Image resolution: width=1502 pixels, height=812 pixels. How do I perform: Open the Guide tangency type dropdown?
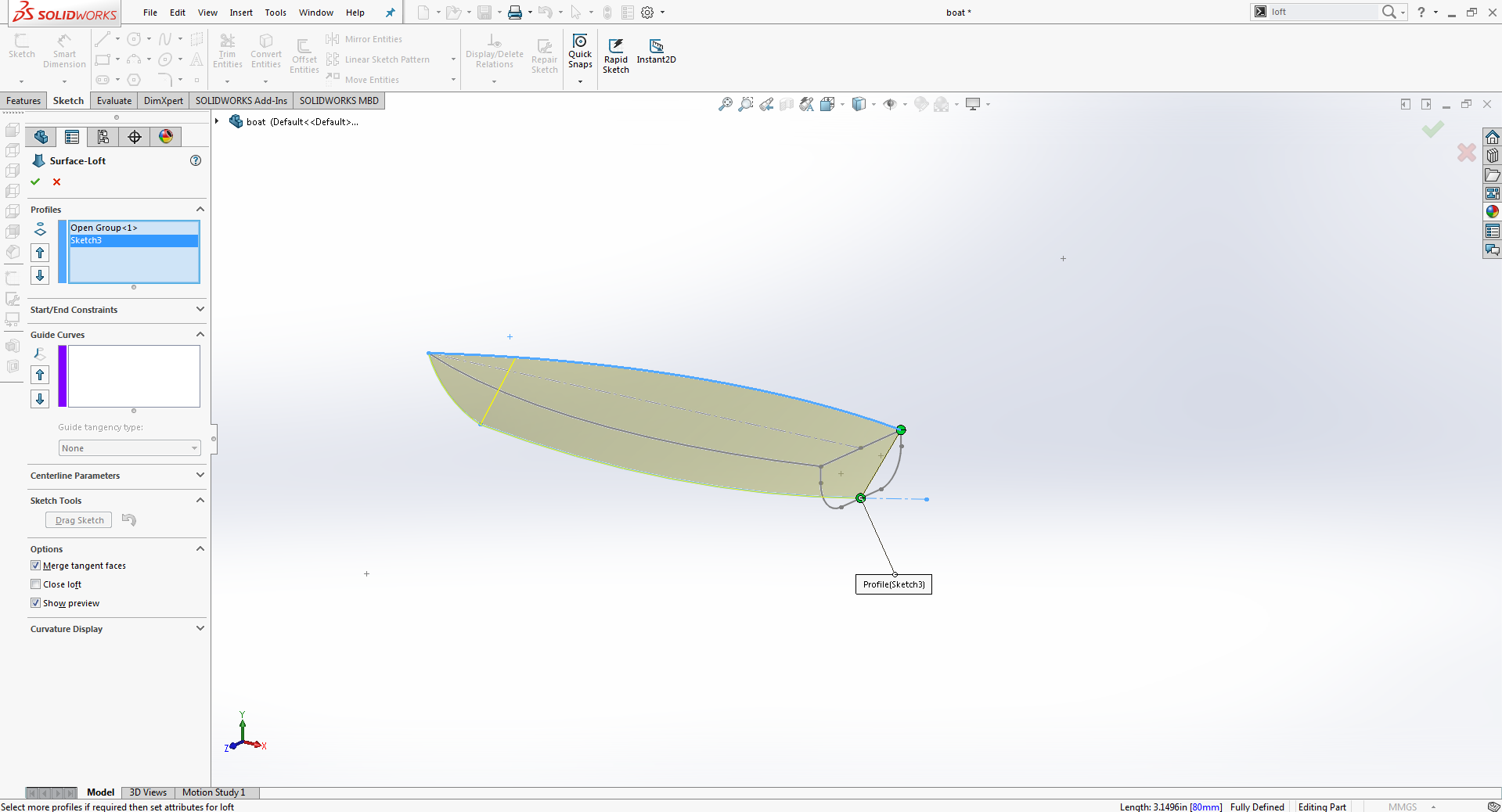(130, 448)
